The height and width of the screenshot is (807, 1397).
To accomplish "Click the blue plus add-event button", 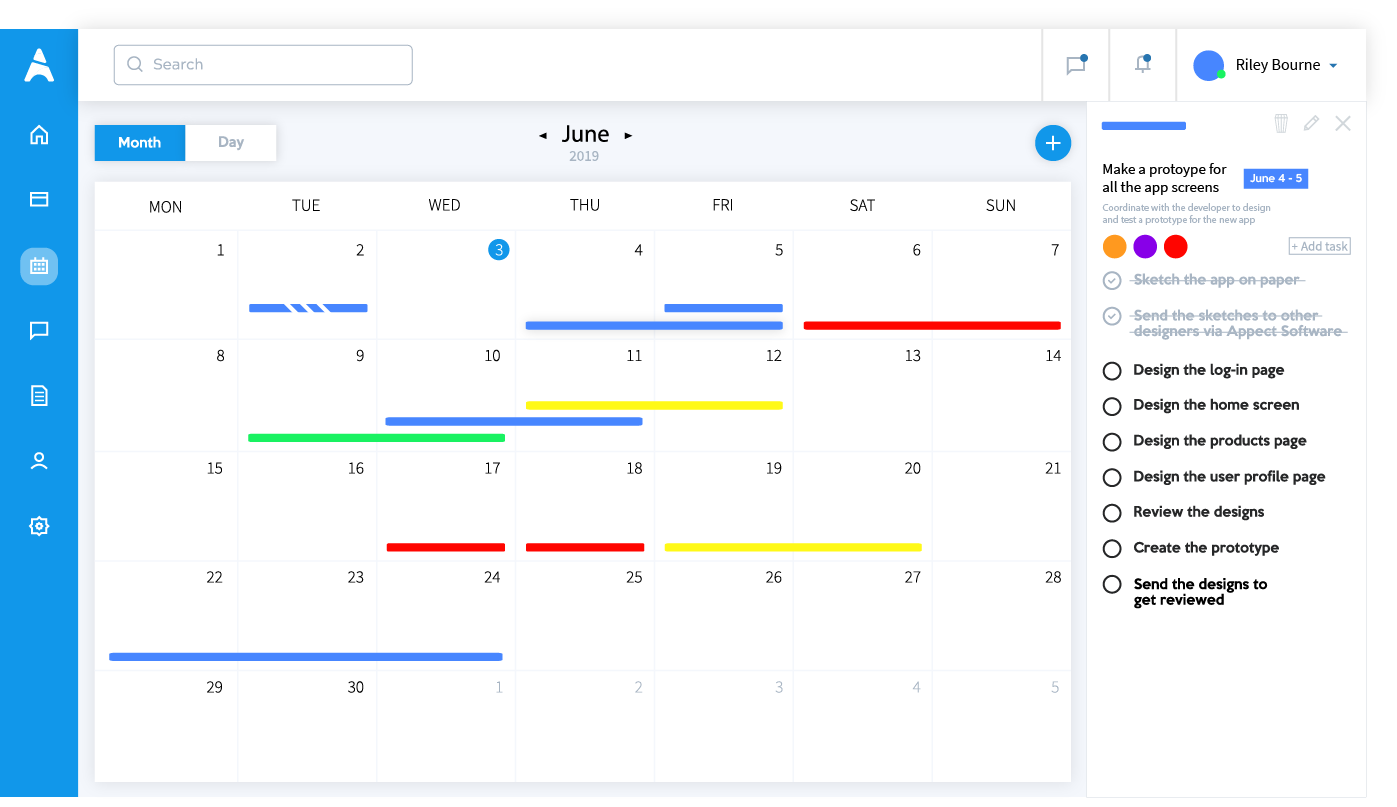I will [1052, 144].
